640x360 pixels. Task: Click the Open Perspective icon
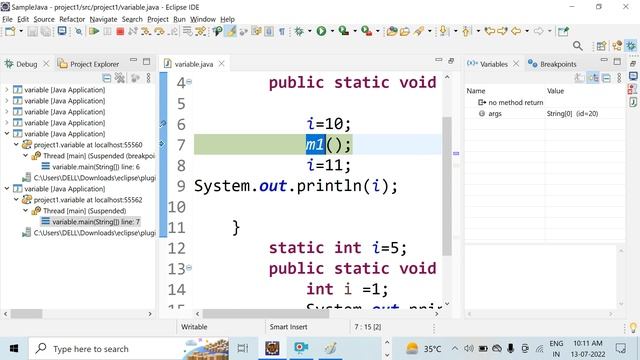pos(601,46)
